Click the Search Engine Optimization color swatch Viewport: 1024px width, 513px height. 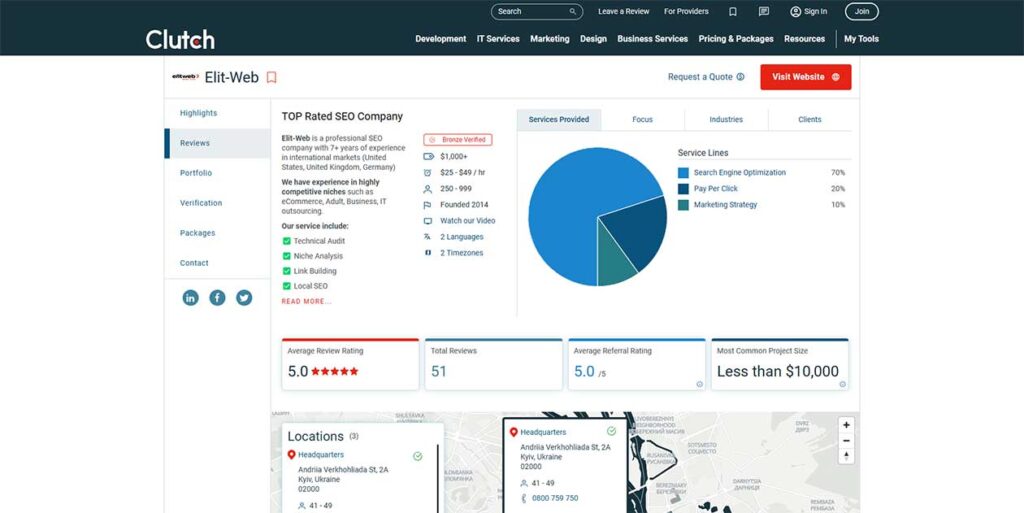683,173
